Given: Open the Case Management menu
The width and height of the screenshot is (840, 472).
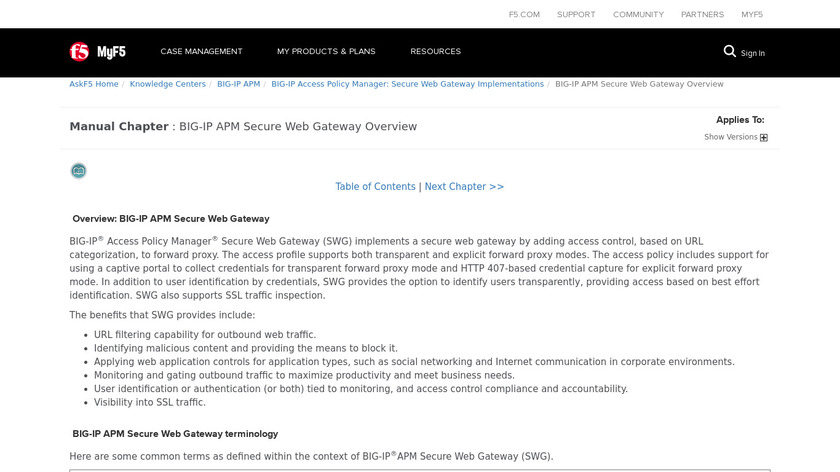Looking at the screenshot, I should coord(201,52).
